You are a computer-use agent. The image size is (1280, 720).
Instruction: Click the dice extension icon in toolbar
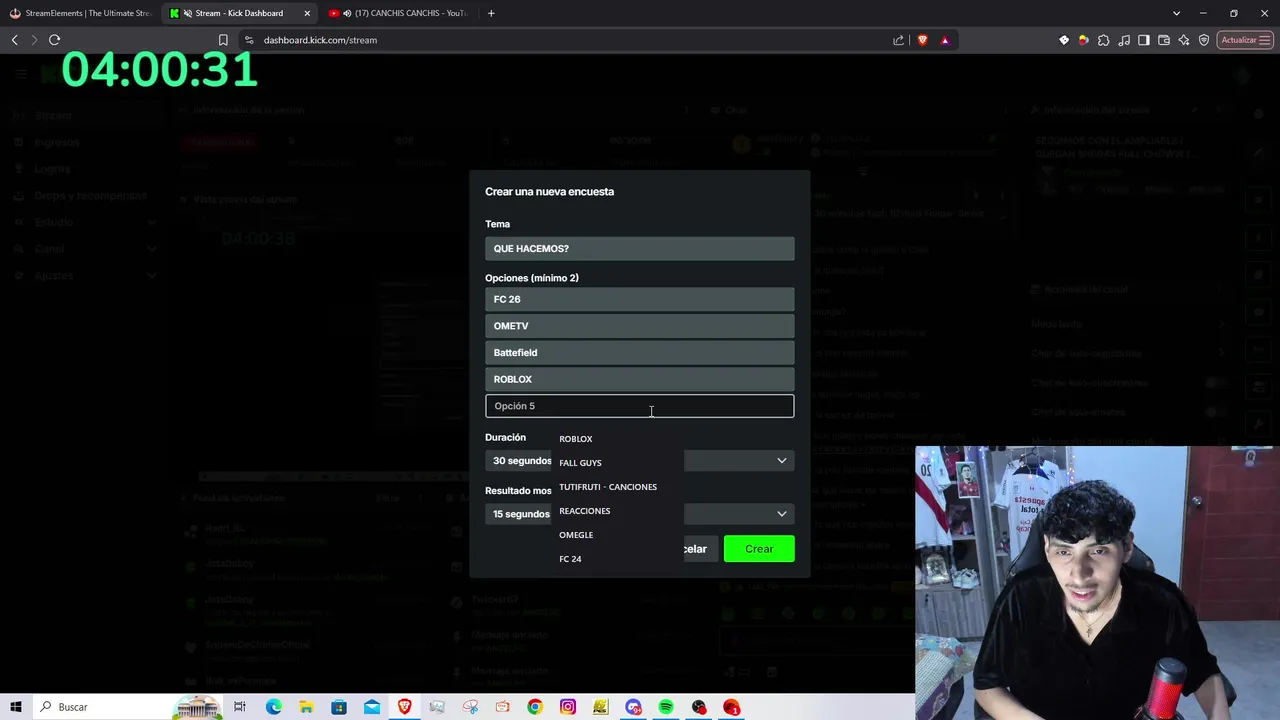1064,40
